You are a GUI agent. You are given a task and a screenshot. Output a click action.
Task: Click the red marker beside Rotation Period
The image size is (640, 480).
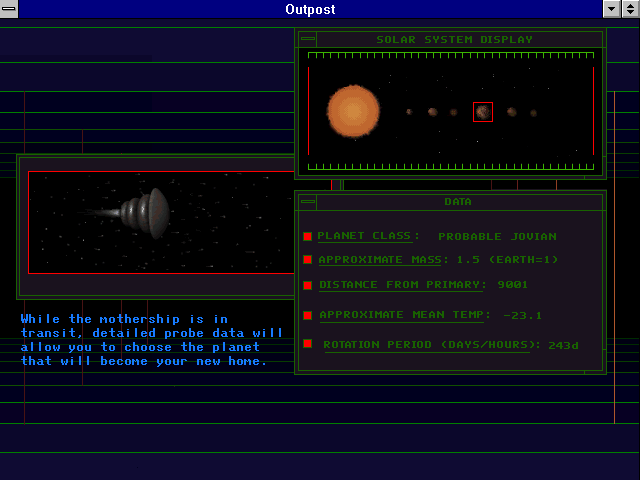307,344
